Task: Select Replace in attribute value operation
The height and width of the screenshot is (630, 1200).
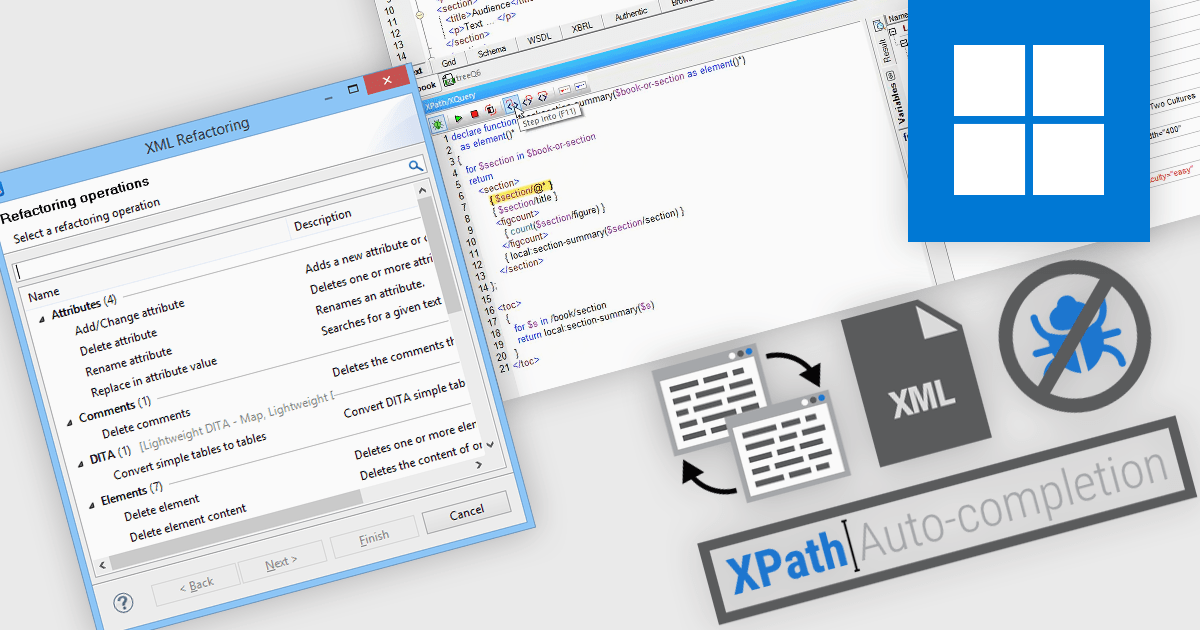Action: (x=153, y=376)
